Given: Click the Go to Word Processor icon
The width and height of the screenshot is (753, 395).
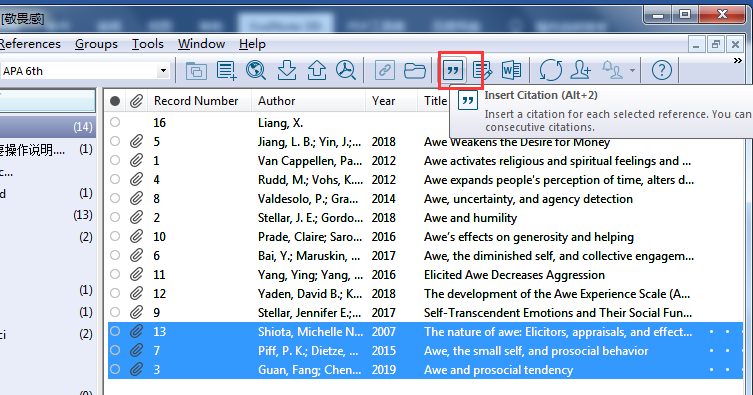Looking at the screenshot, I should 511,71.
